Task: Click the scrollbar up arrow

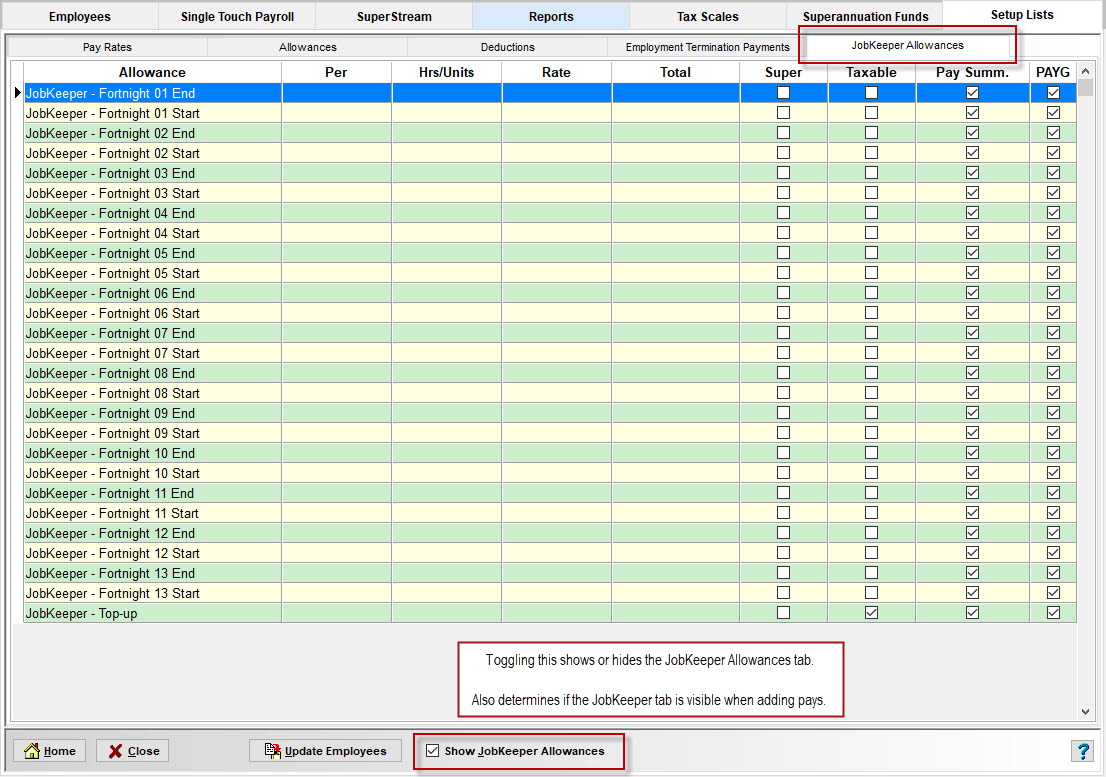Action: click(1086, 71)
